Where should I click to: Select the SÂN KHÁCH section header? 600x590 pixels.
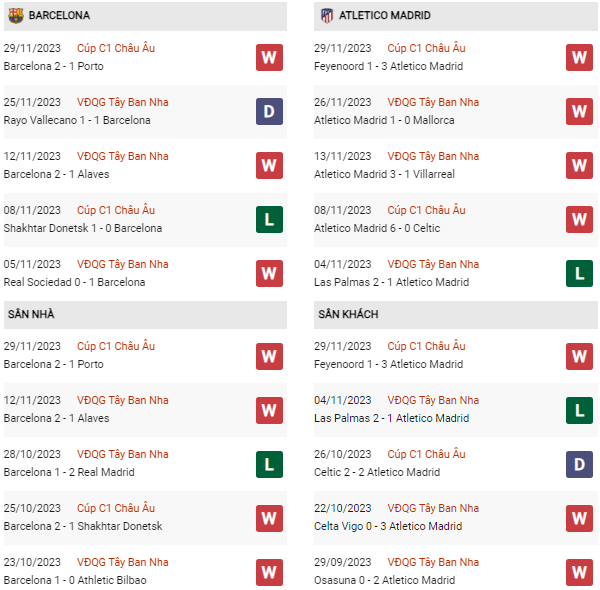coord(350,314)
